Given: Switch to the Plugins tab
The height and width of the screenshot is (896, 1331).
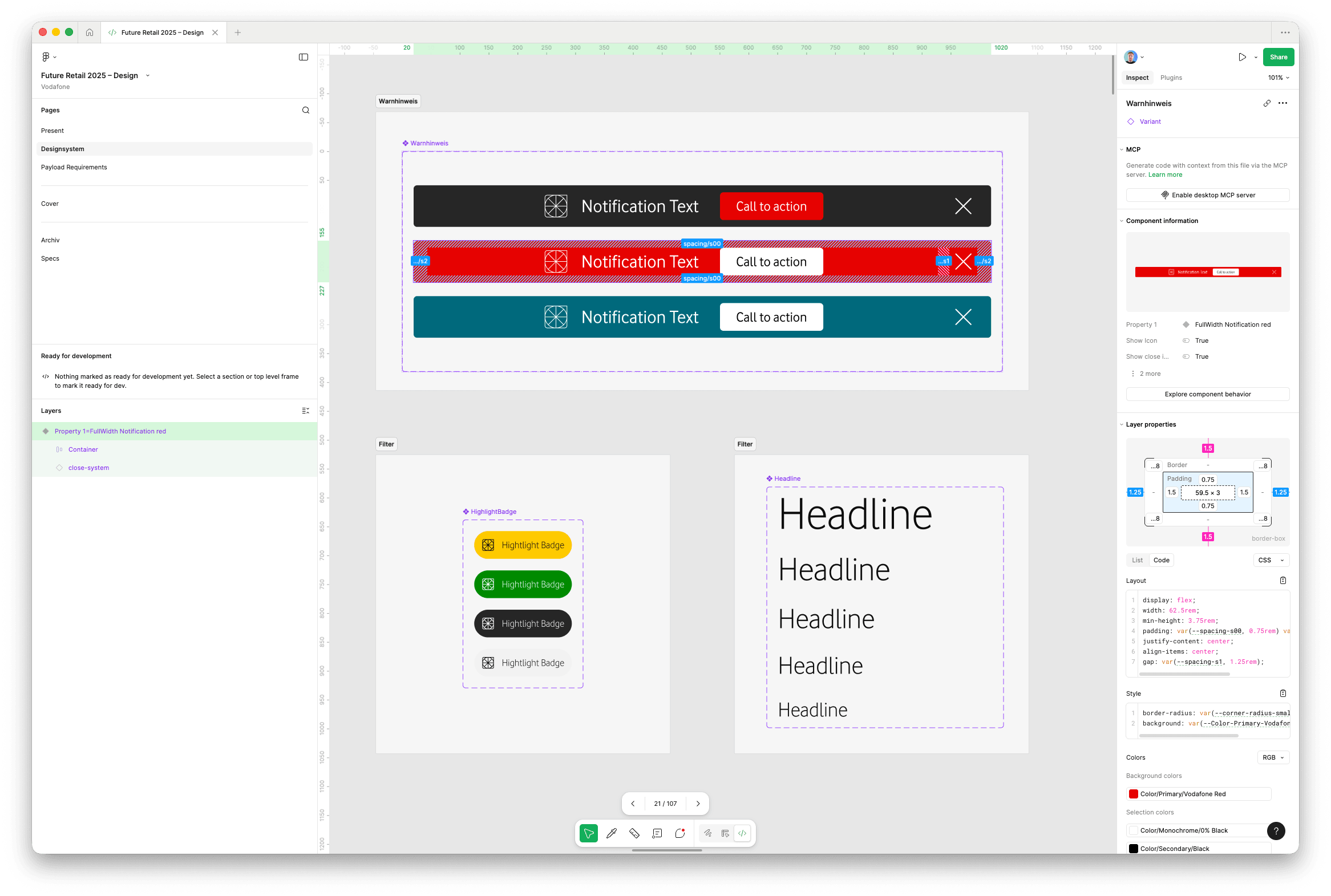Looking at the screenshot, I should [1171, 77].
